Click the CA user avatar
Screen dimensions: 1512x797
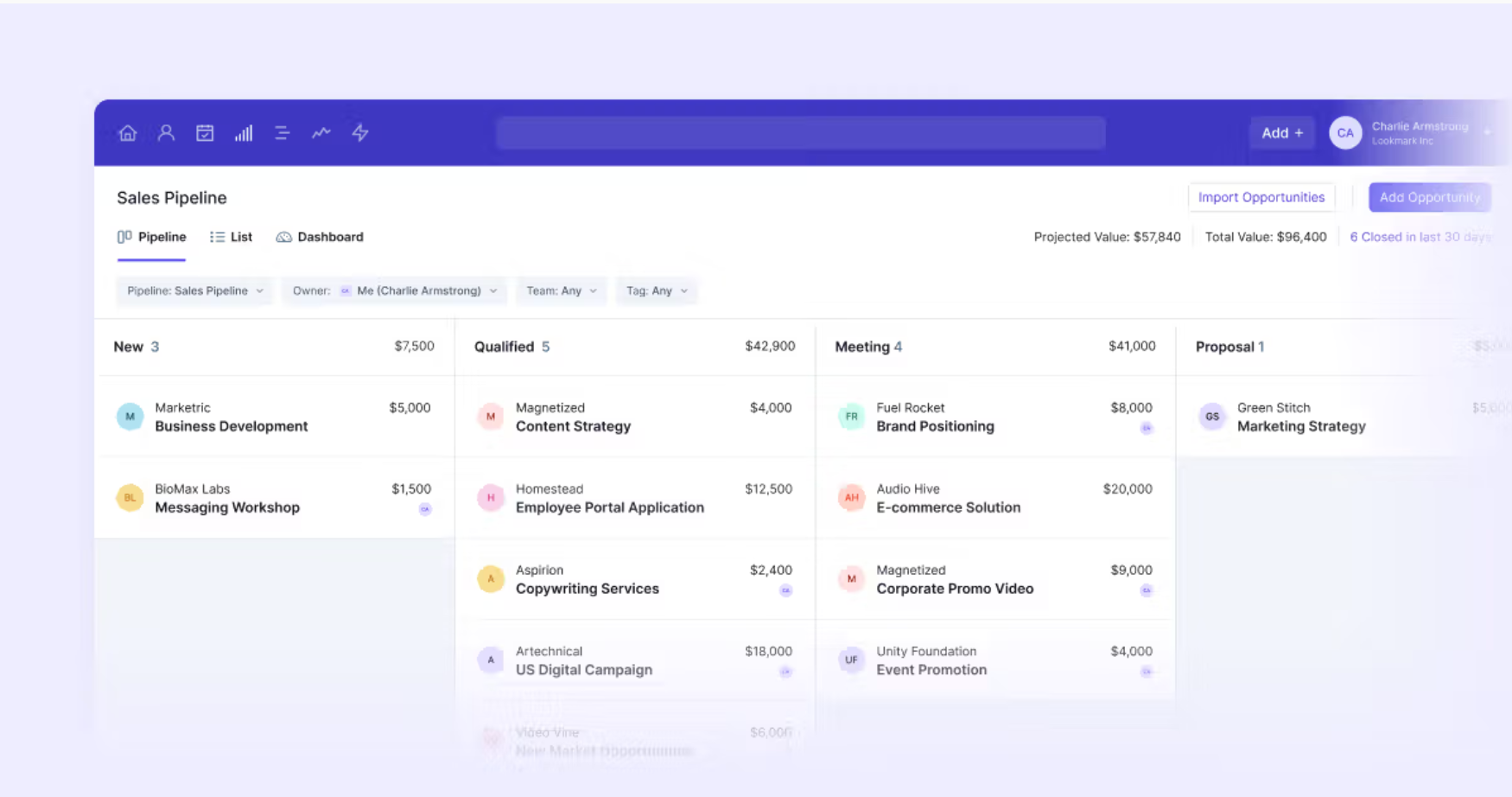coord(1345,133)
